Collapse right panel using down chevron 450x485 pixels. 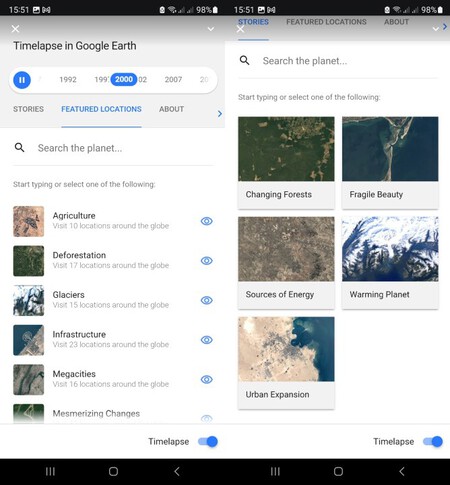[x=435, y=29]
